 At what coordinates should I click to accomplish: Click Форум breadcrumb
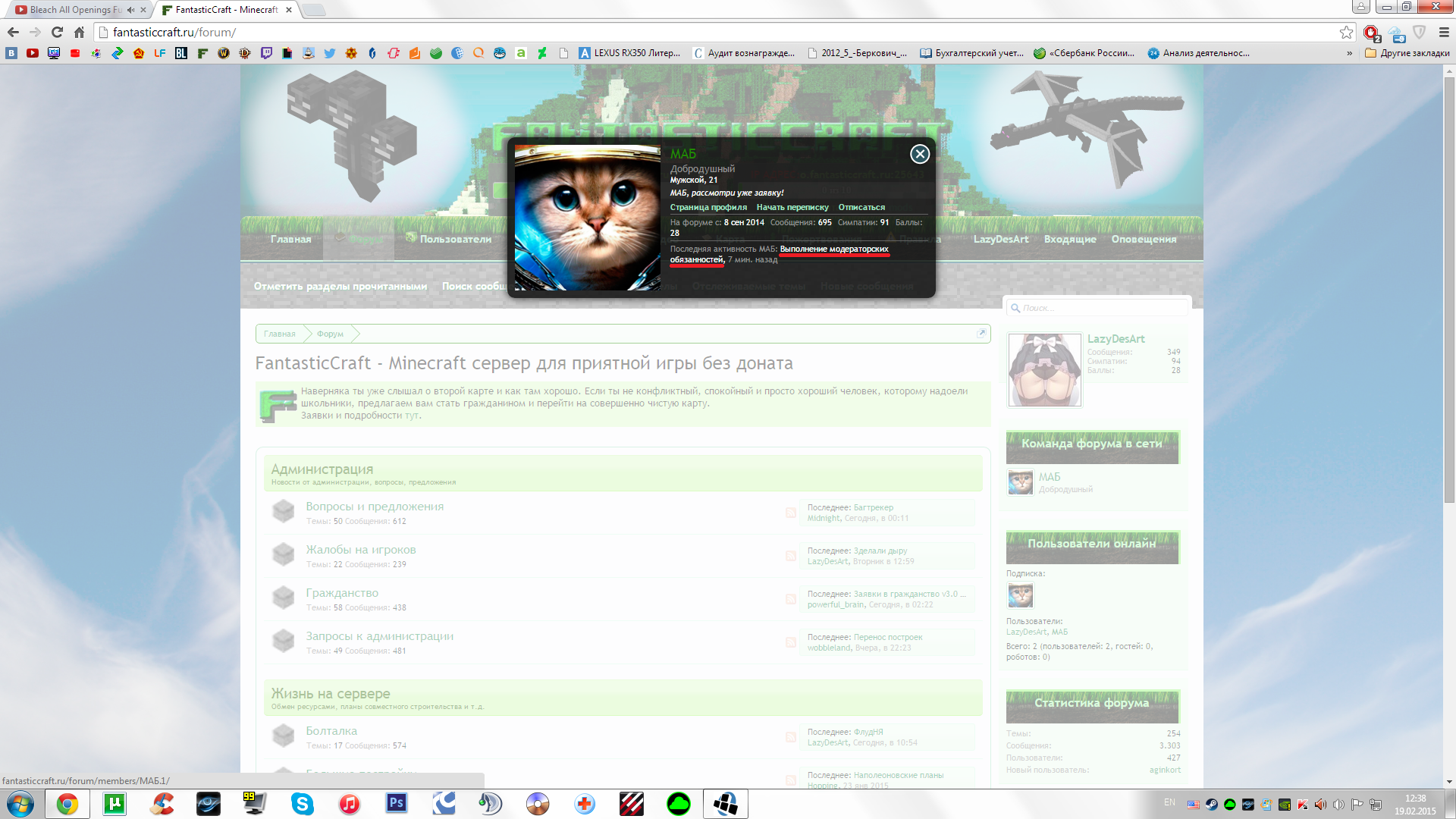[x=330, y=334]
